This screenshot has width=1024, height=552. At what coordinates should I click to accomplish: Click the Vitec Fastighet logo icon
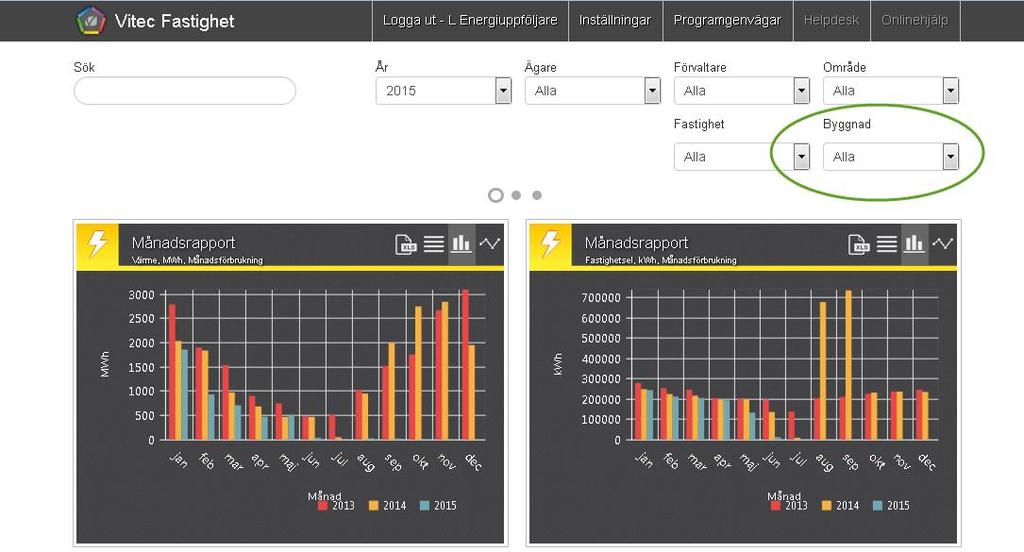[91, 20]
